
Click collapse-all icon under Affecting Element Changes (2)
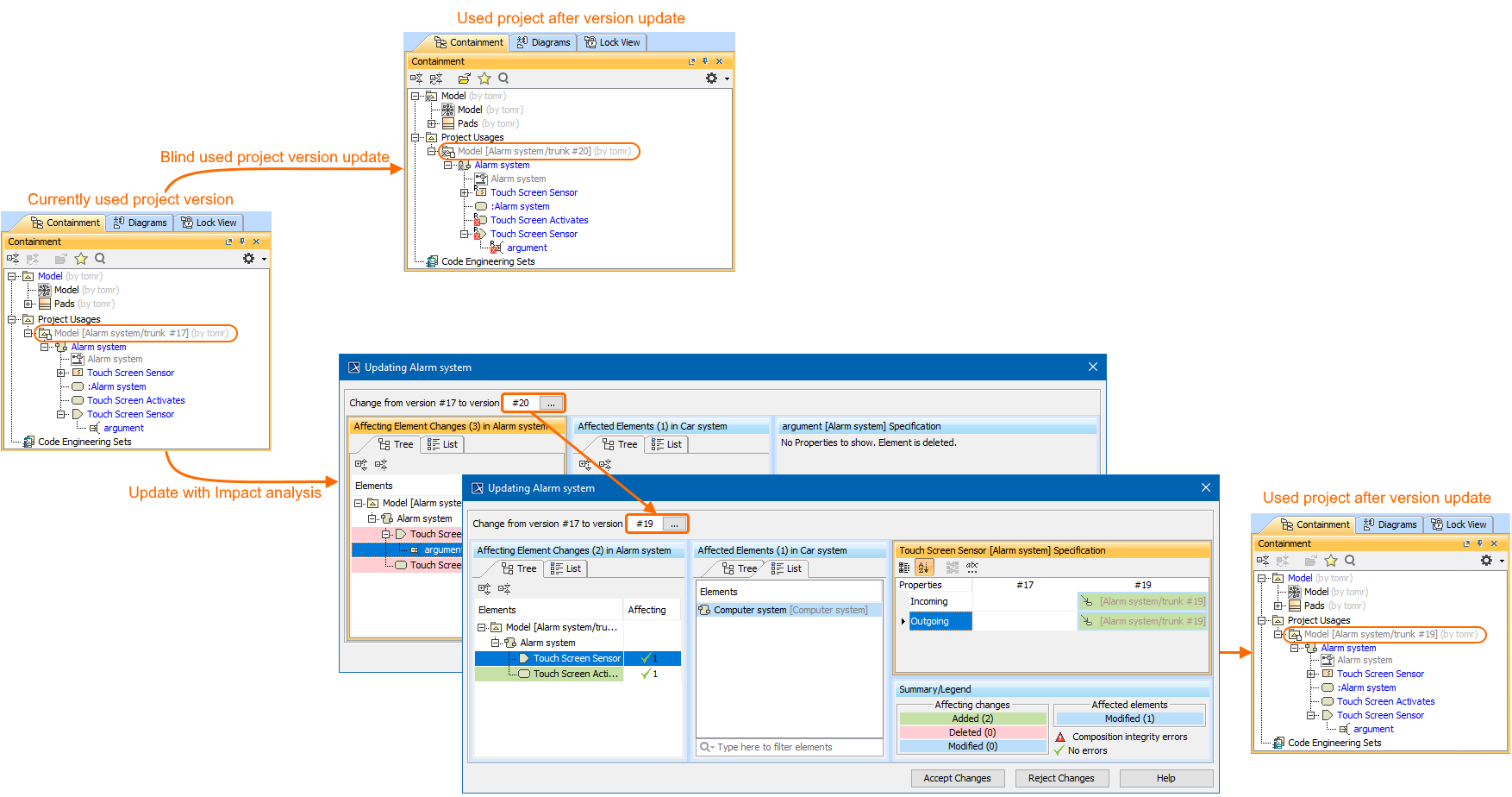coord(504,589)
